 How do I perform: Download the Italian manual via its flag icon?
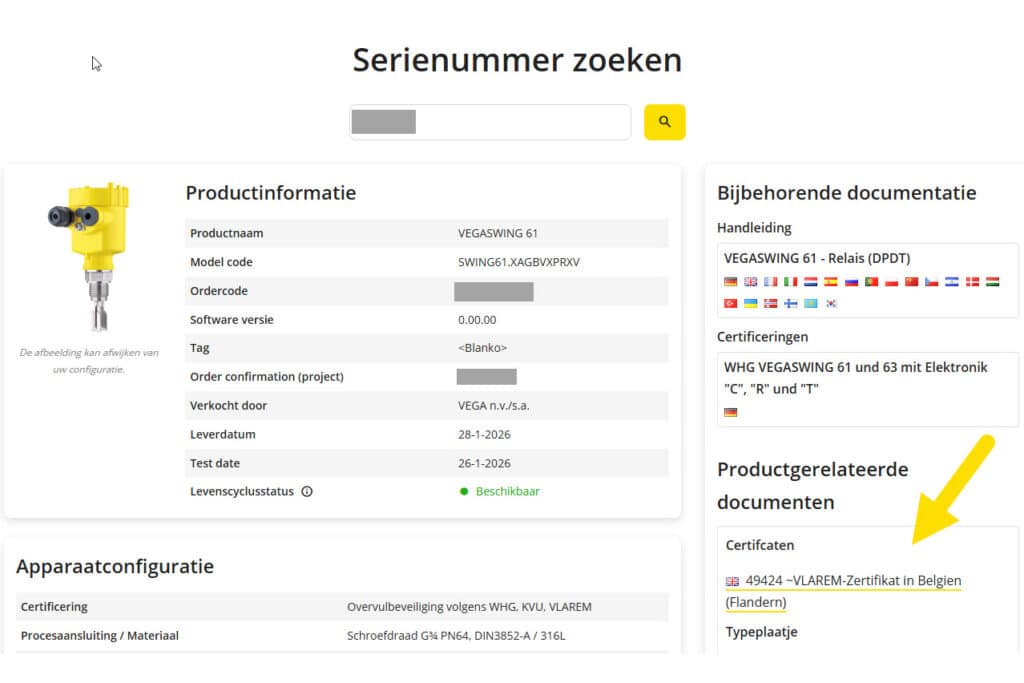[x=790, y=282]
